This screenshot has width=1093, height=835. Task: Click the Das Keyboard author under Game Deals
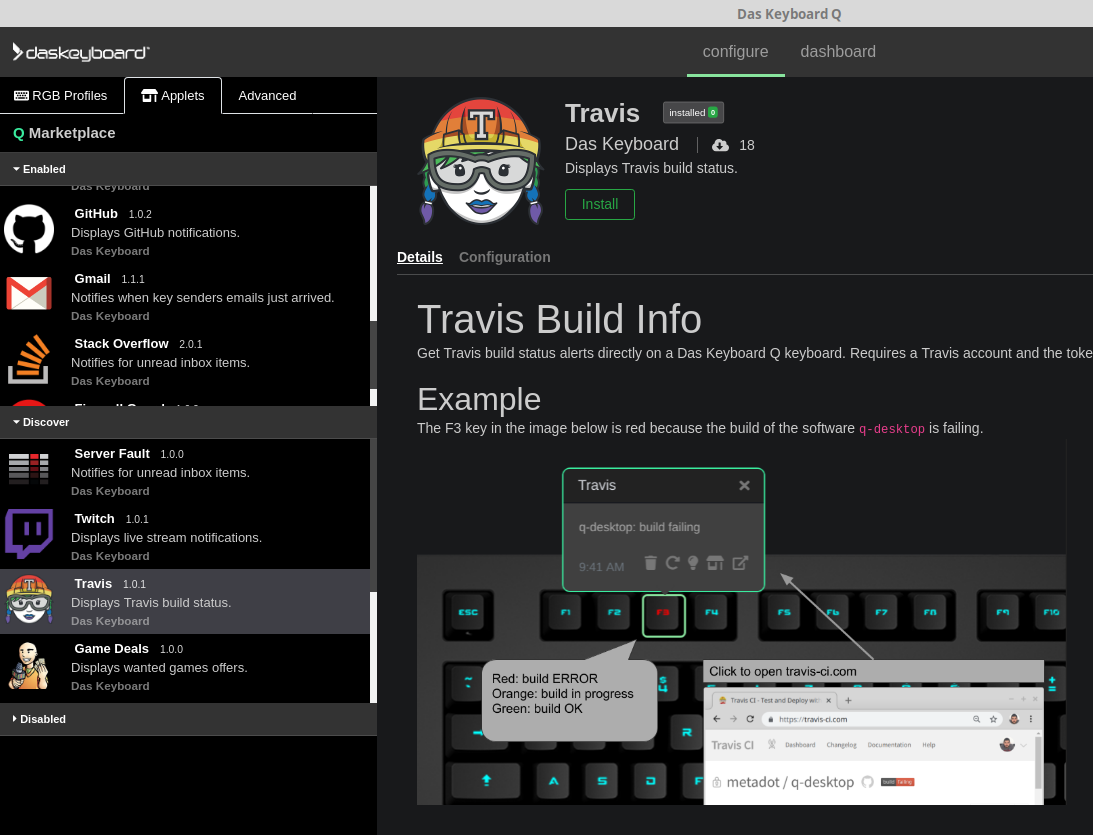coord(110,686)
